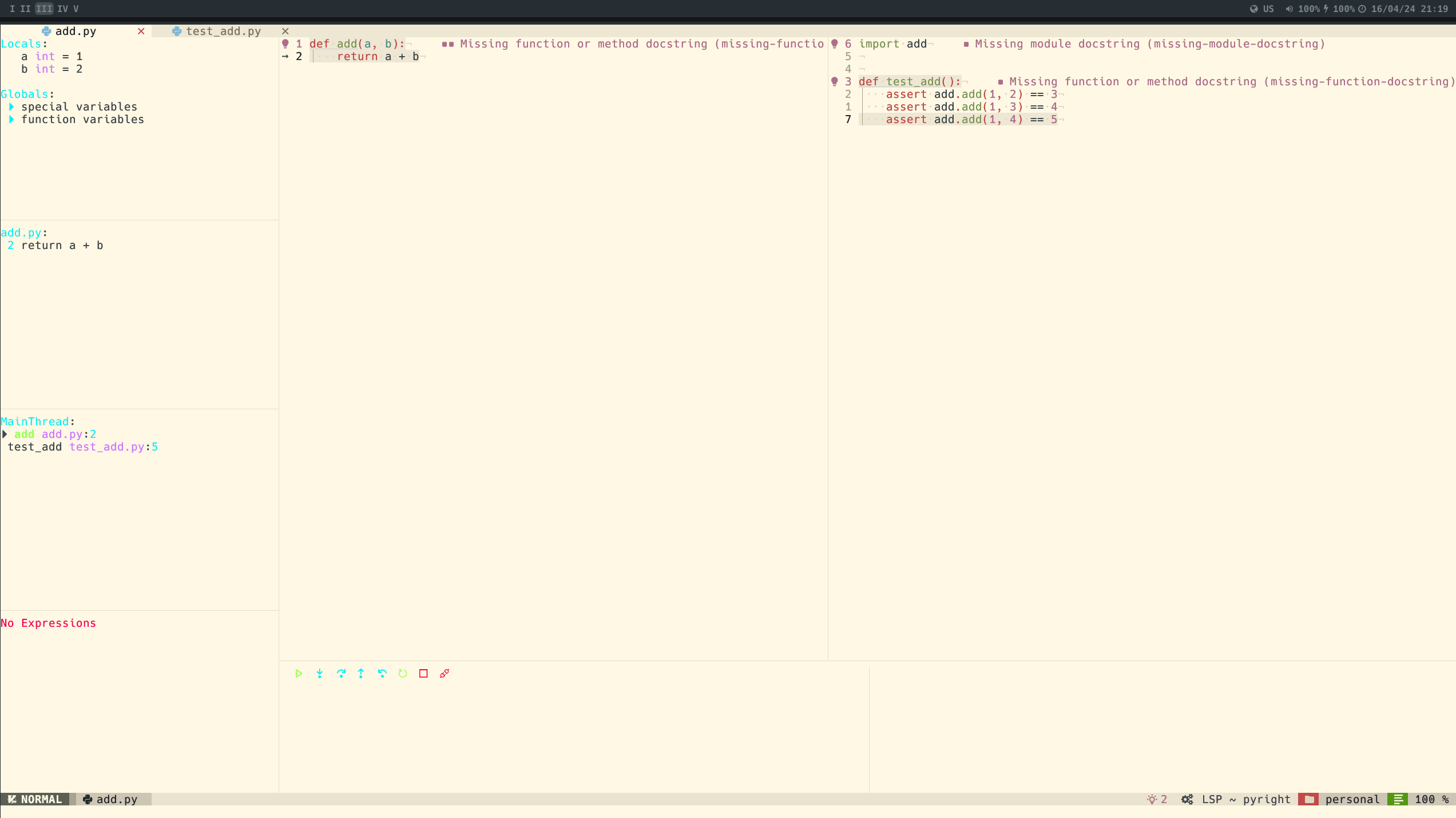Viewport: 1456px width, 818px height.
Task: Open test_add test_add.py:5 stack frame
Action: coord(82,447)
